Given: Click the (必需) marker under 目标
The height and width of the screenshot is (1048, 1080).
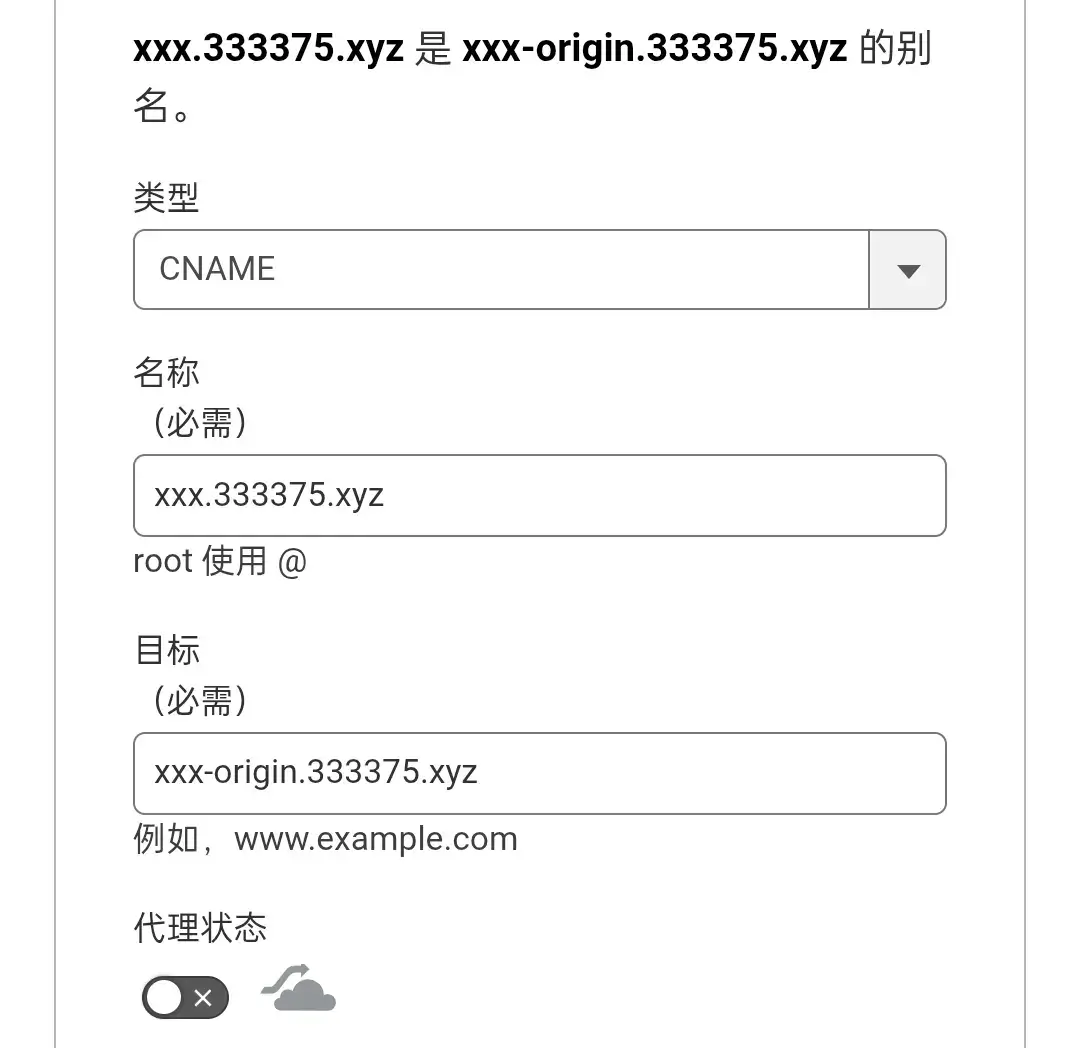Looking at the screenshot, I should [x=200, y=701].
